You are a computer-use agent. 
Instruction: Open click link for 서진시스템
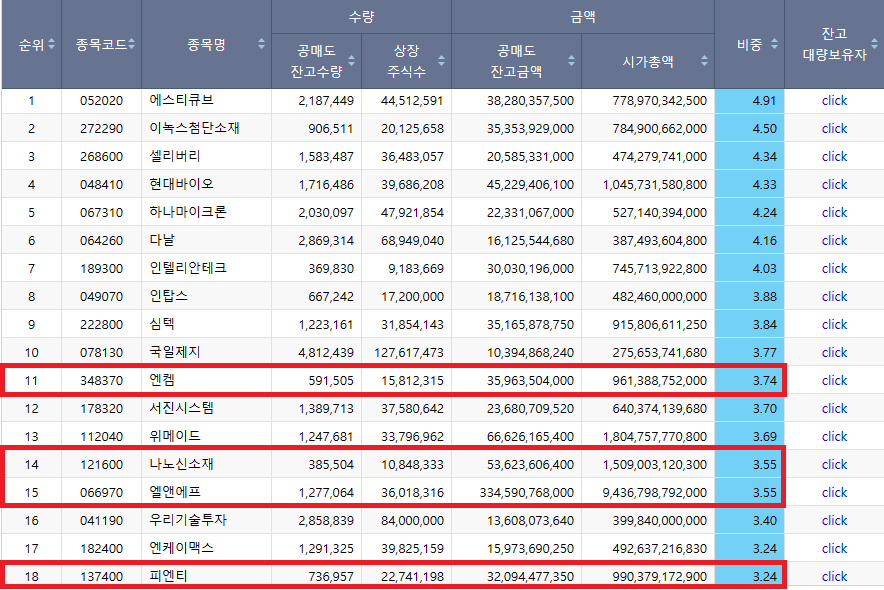pyautogui.click(x=834, y=409)
